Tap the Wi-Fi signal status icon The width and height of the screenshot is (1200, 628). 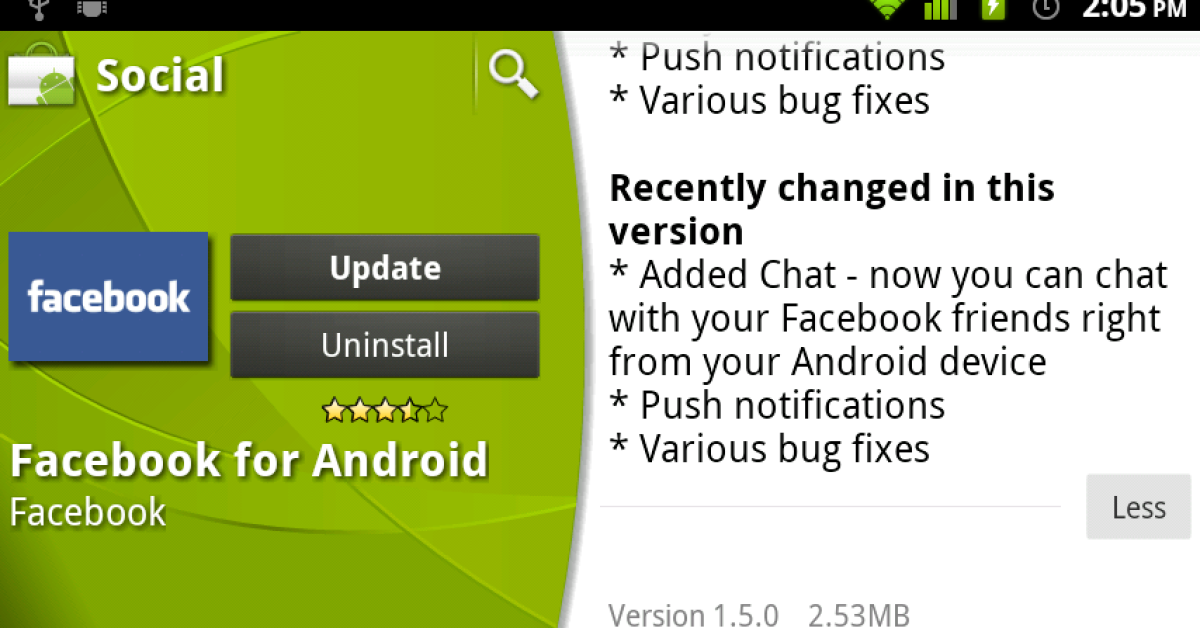click(888, 10)
